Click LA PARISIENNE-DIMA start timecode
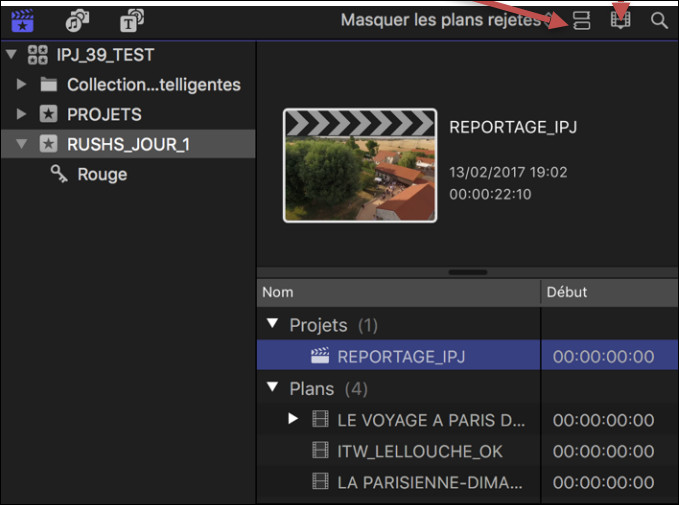 603,482
